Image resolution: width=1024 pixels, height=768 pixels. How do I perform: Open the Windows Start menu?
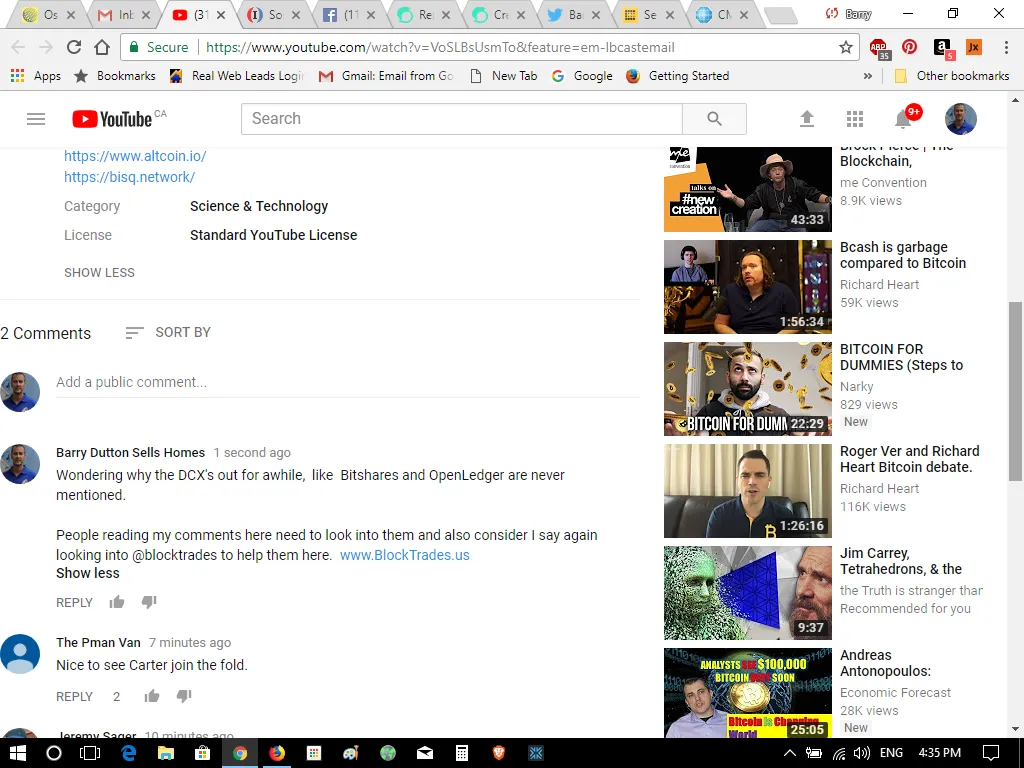18,754
